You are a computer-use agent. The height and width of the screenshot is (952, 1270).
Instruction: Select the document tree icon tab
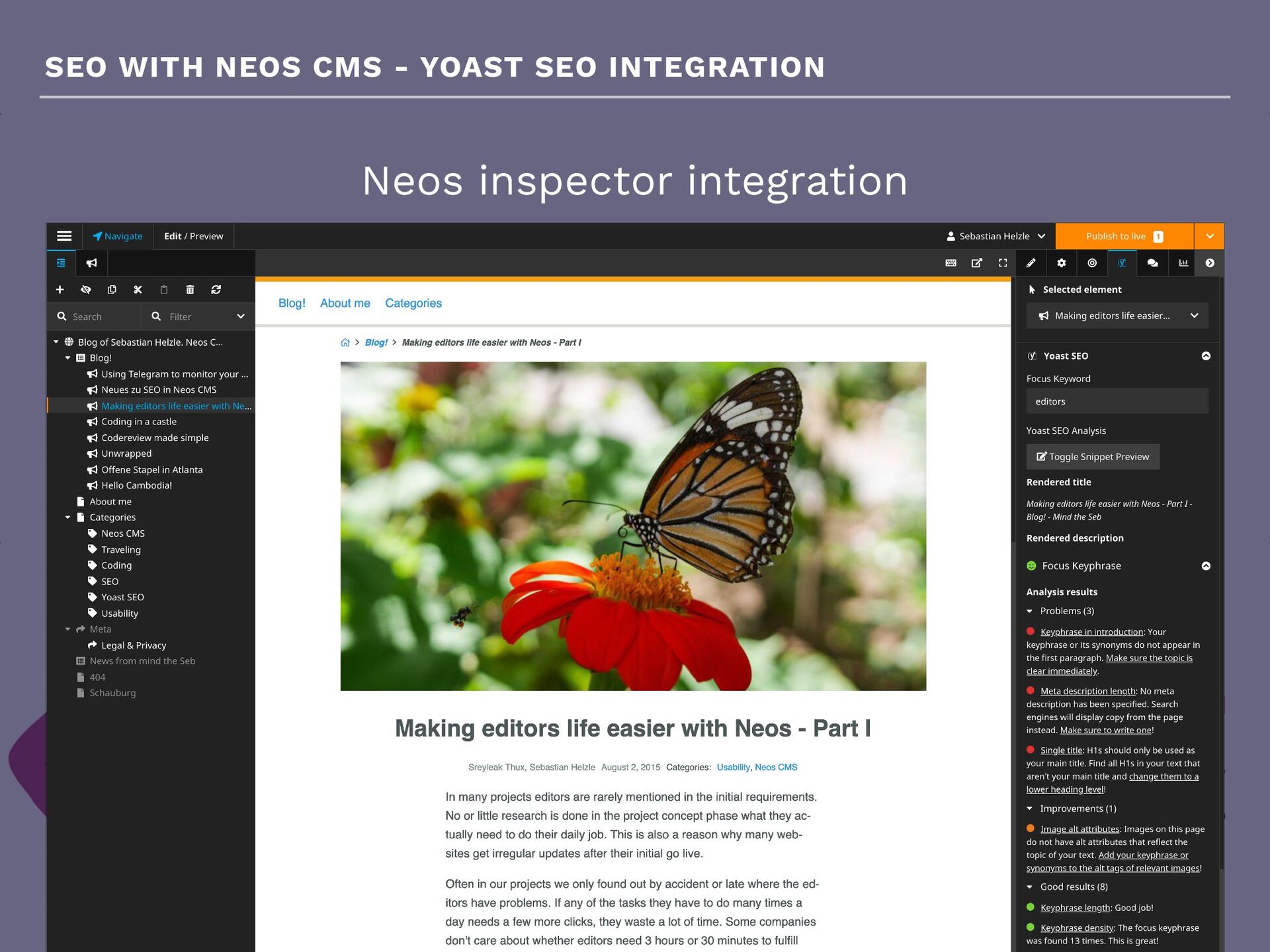click(x=61, y=263)
